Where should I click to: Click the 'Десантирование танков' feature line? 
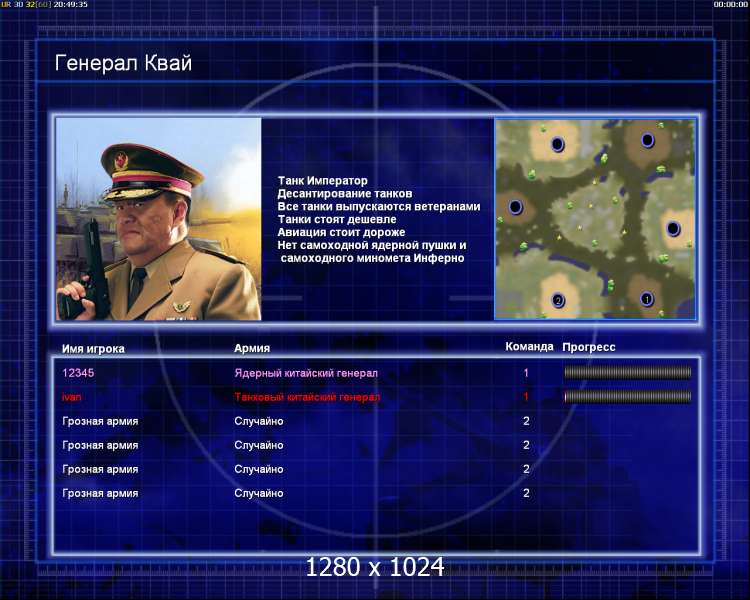pyautogui.click(x=344, y=194)
